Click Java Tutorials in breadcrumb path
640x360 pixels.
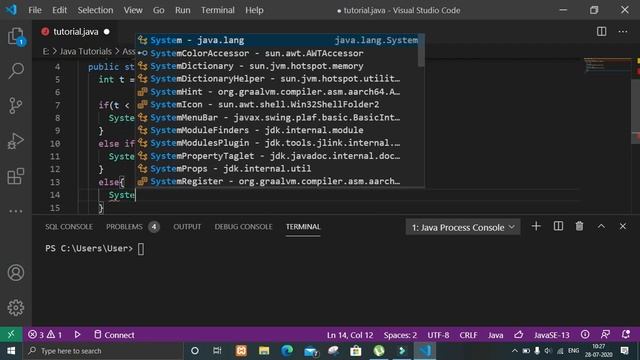[x=85, y=51]
